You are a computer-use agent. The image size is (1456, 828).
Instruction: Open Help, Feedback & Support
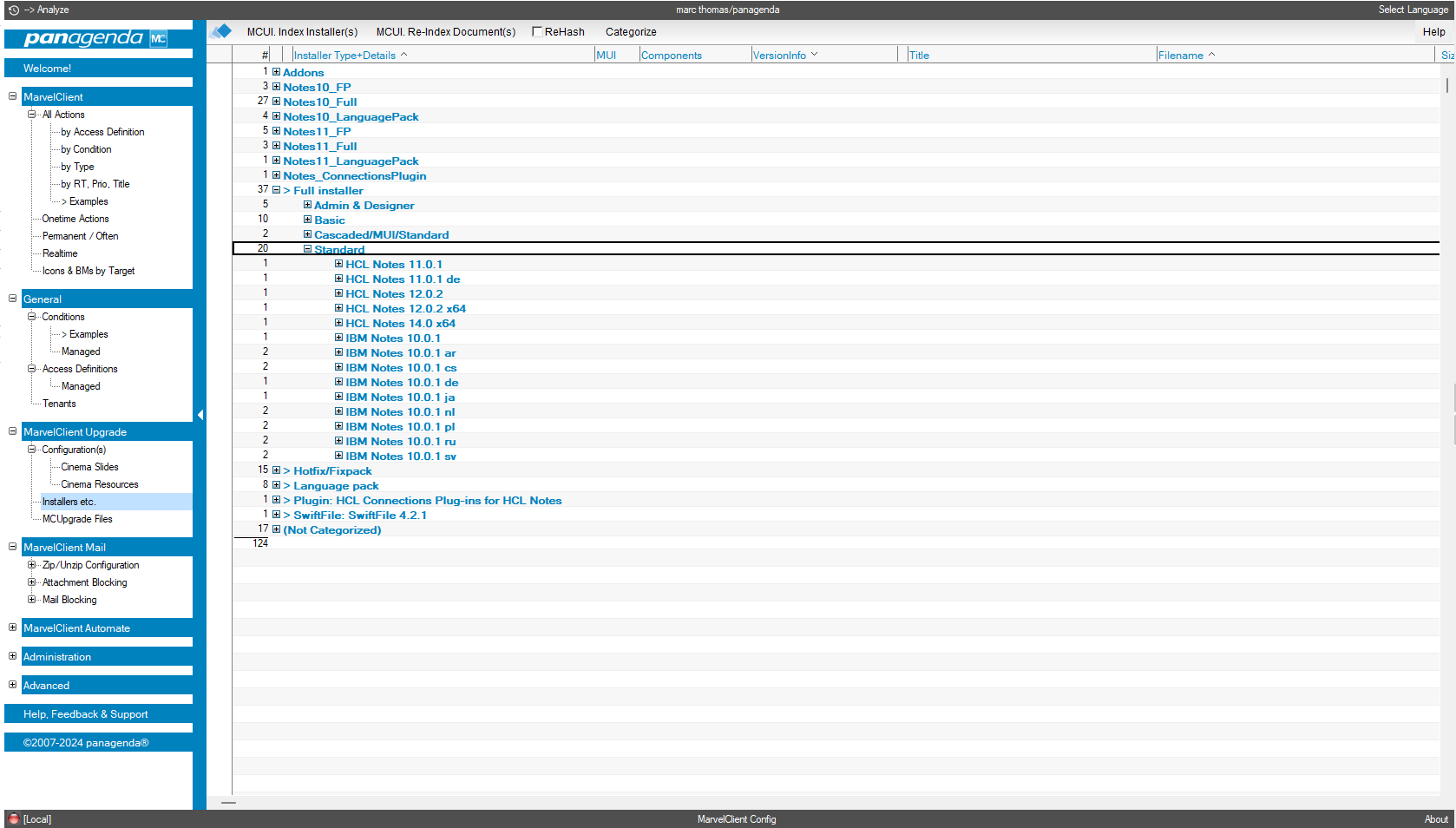click(98, 714)
